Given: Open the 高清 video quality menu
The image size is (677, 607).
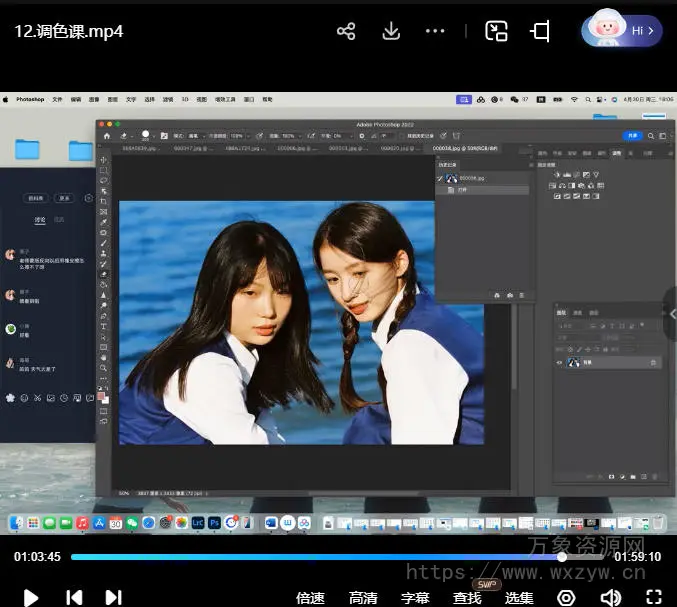Looking at the screenshot, I should pyautogui.click(x=363, y=598).
